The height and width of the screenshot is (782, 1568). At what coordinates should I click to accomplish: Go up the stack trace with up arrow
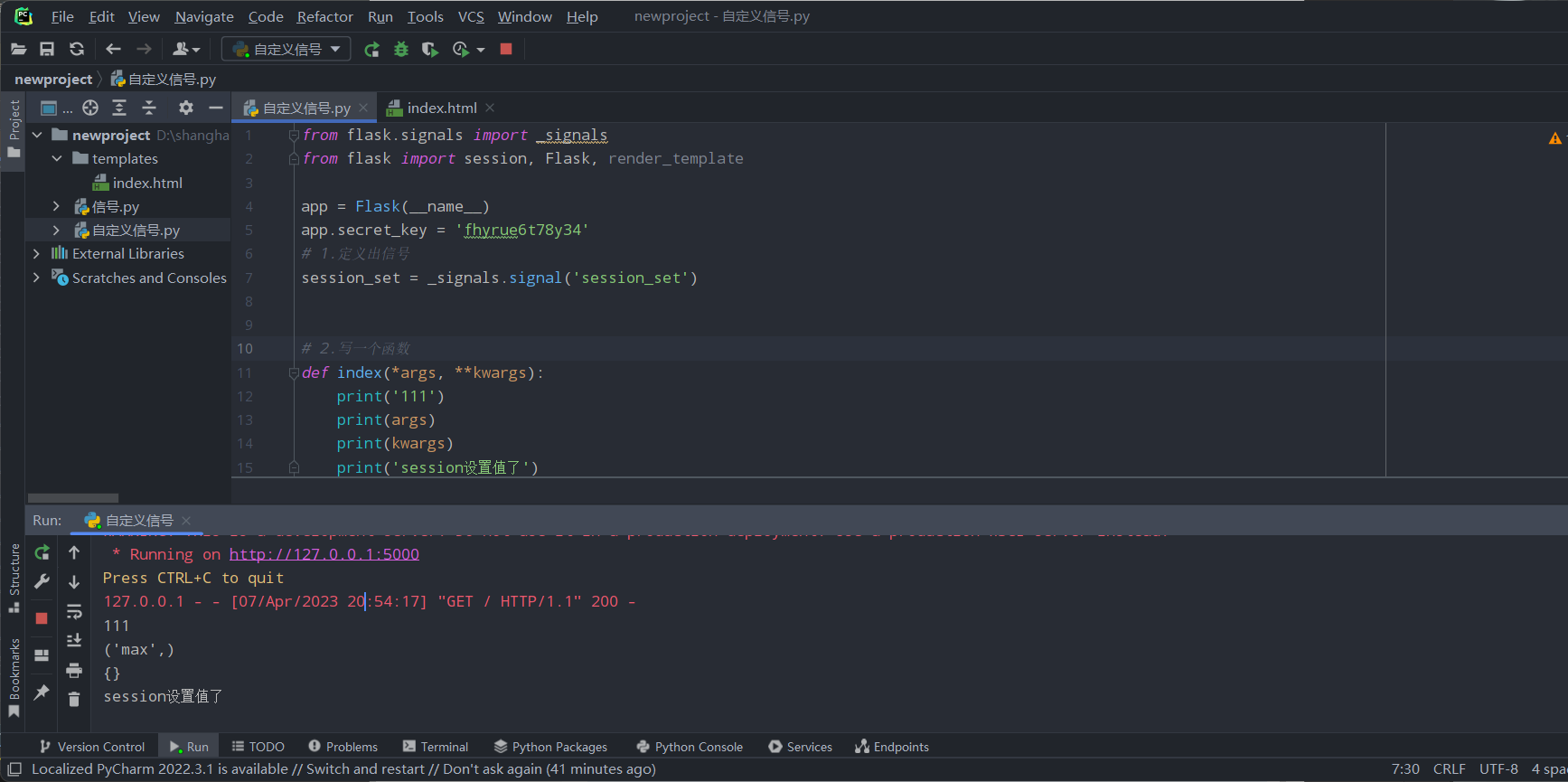(x=74, y=552)
